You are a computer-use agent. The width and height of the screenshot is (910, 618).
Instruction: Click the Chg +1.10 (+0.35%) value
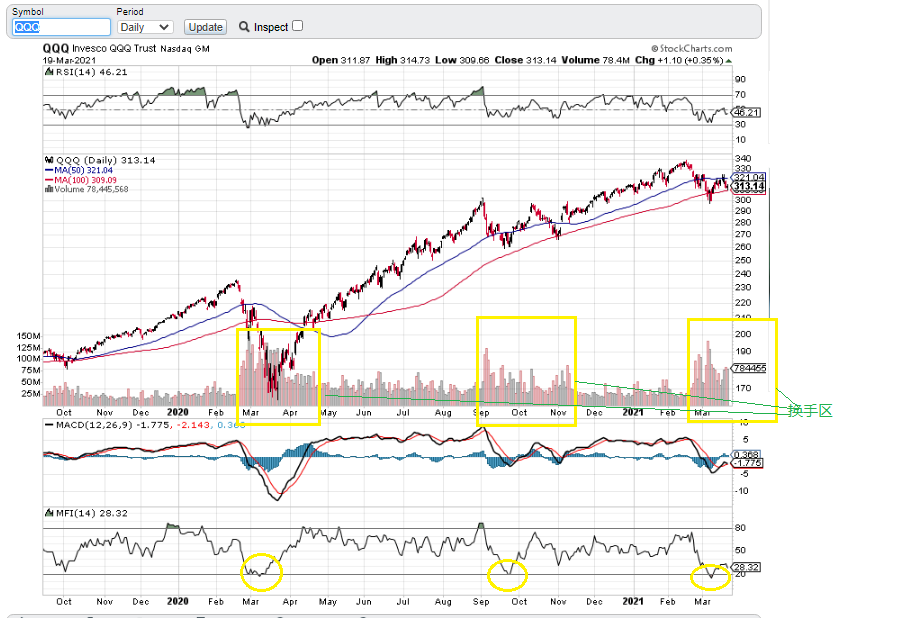click(x=679, y=60)
